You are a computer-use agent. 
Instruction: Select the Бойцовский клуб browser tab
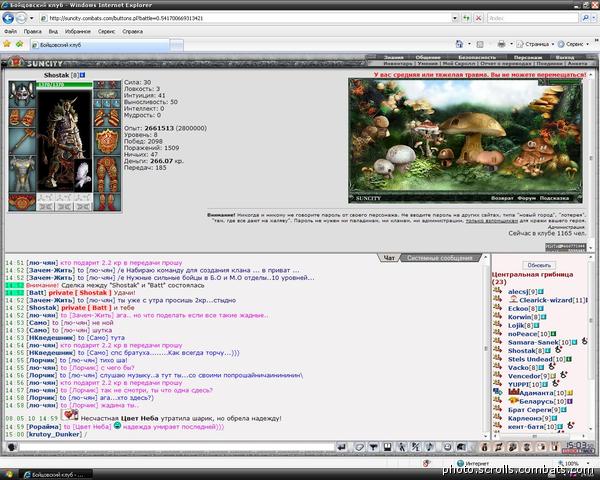[99, 45]
